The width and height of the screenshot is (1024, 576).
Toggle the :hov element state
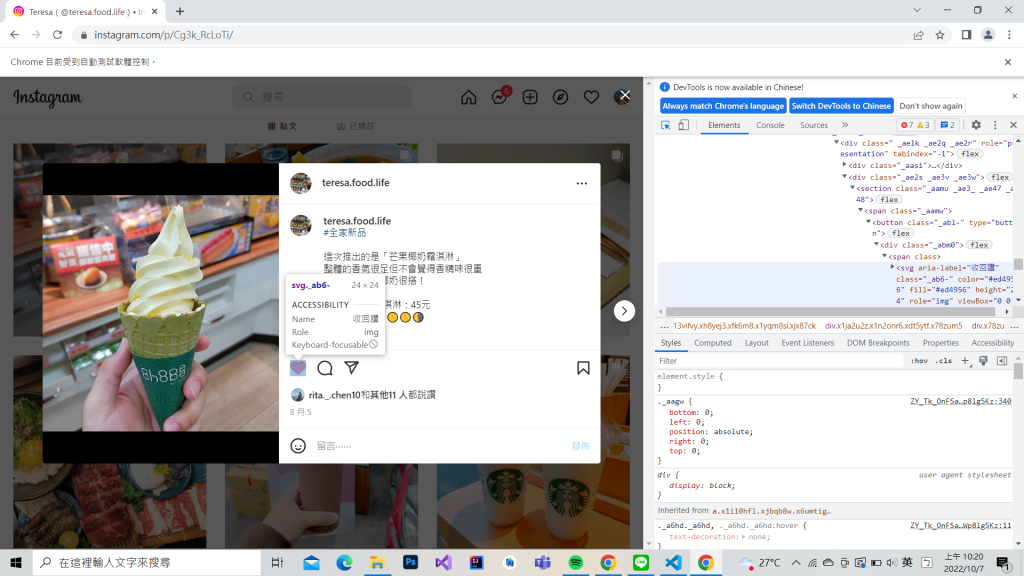tap(920, 361)
